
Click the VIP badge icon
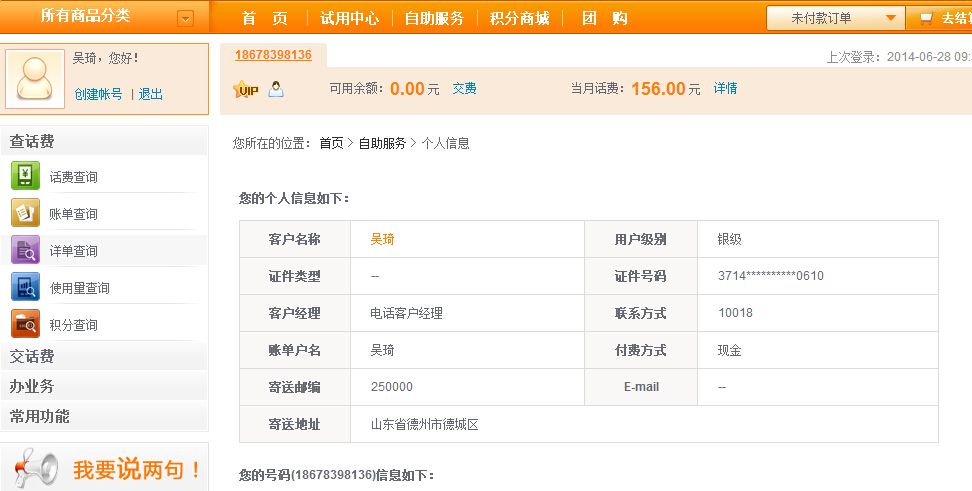click(245, 90)
